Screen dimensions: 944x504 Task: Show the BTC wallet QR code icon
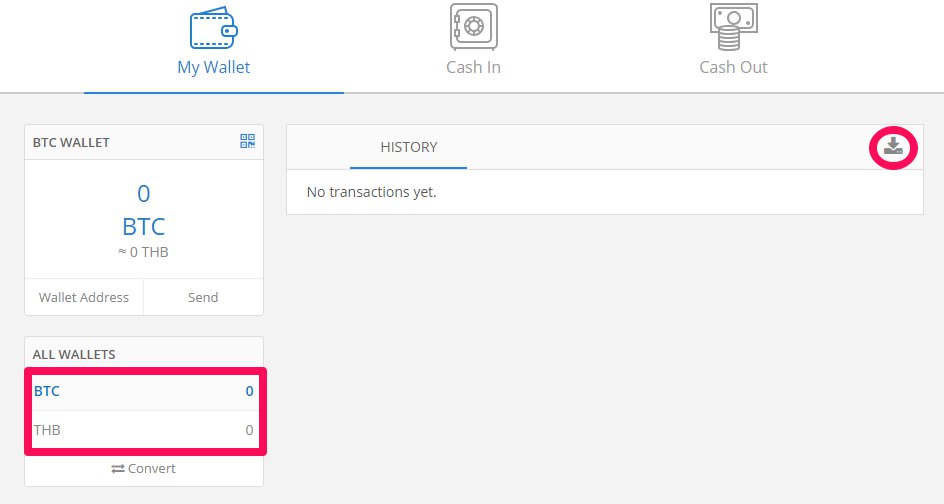point(247,141)
